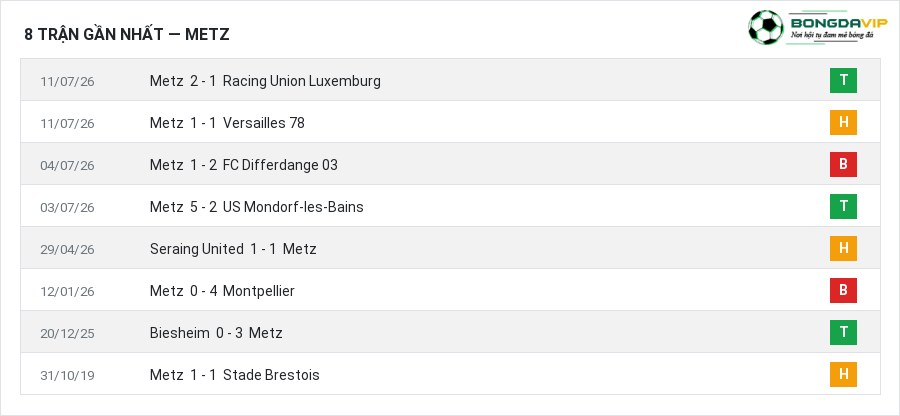Select Biesheim 0 - 3 Metz result
This screenshot has height=416, width=900.
click(x=216, y=333)
